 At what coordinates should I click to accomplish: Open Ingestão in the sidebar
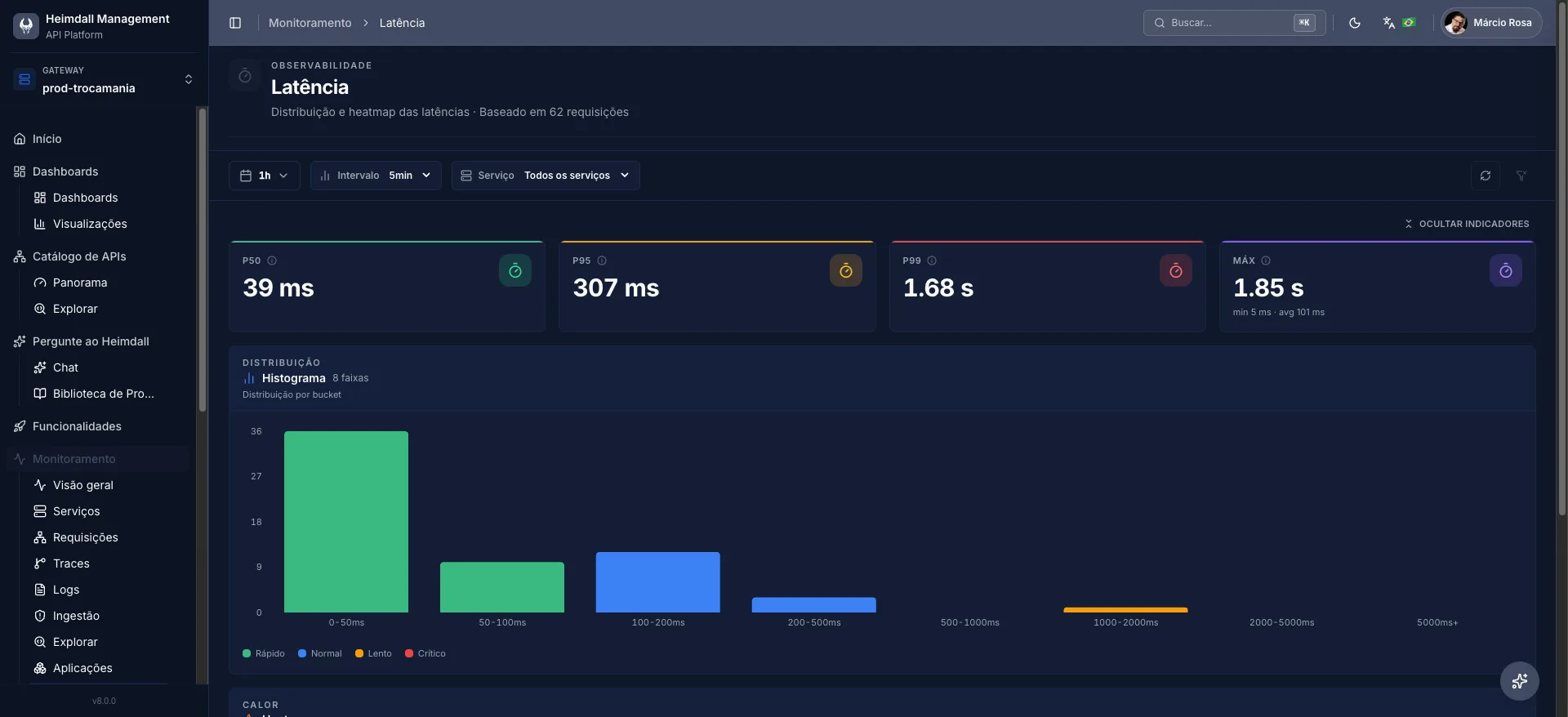[108, 616]
